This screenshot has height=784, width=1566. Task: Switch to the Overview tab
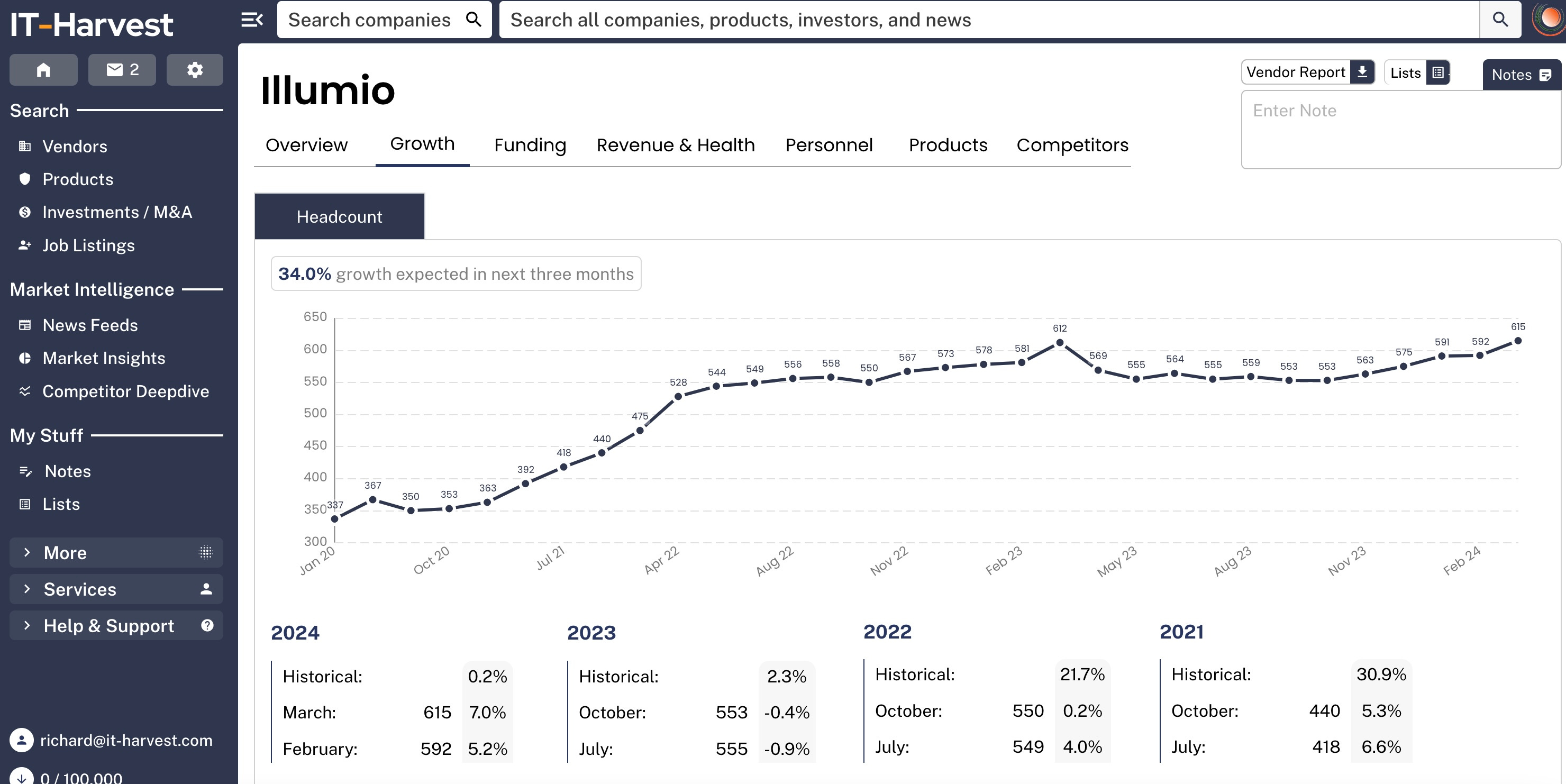(x=306, y=144)
